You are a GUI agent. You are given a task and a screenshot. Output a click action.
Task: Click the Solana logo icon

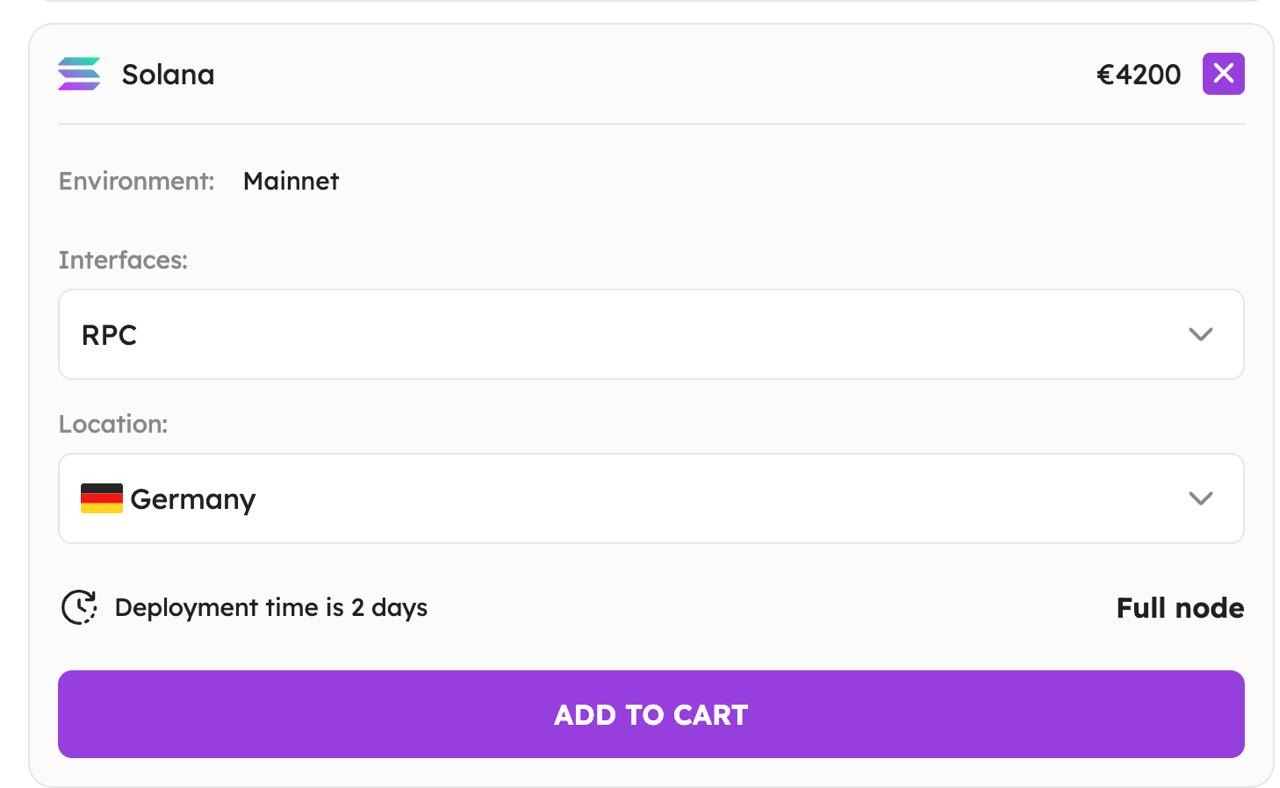pyautogui.click(x=79, y=74)
